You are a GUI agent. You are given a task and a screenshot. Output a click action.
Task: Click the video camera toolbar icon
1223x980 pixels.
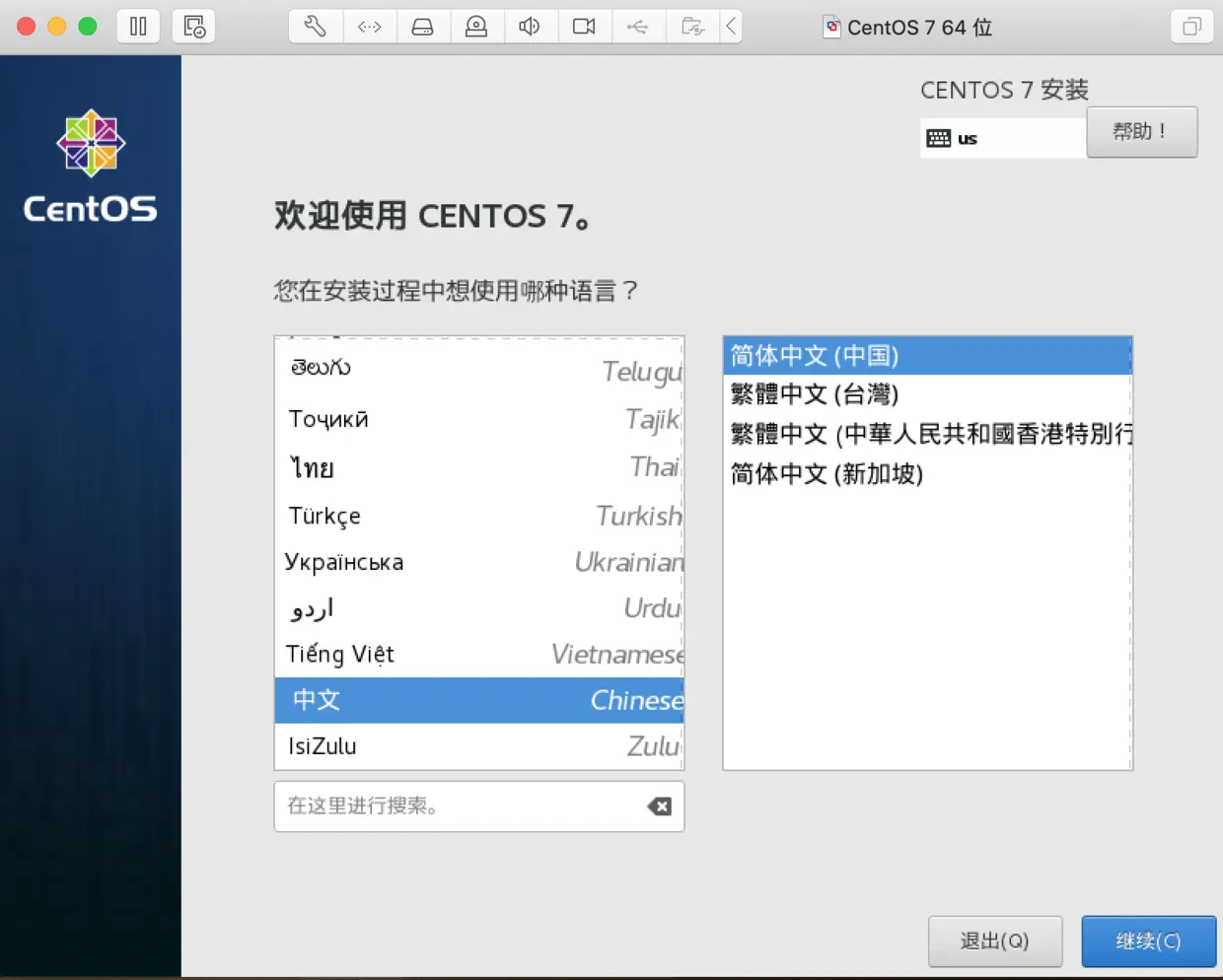click(x=584, y=27)
